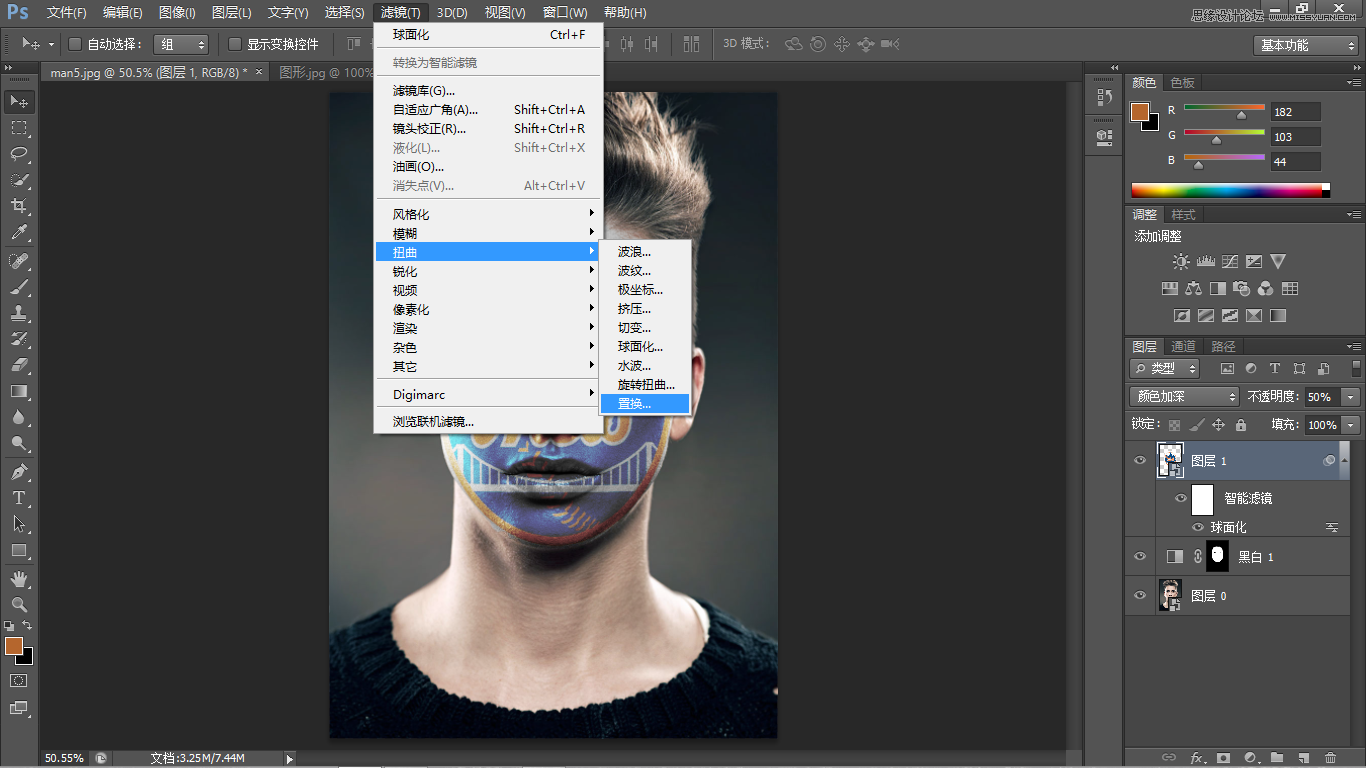Switch to the 样式 panel tab
Image resolution: width=1366 pixels, height=768 pixels.
tap(1183, 214)
